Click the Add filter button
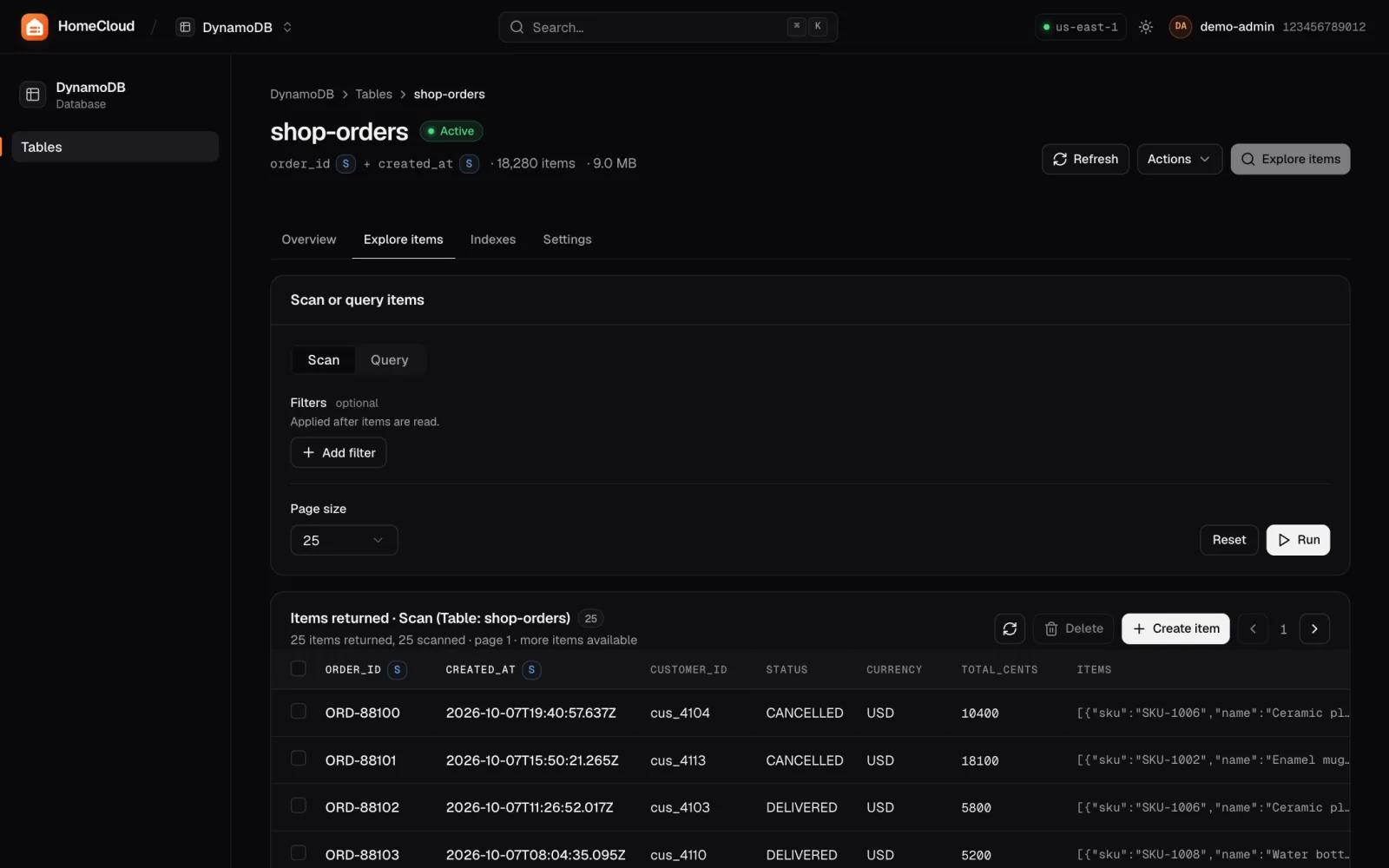The width and height of the screenshot is (1389, 868). tap(339, 453)
